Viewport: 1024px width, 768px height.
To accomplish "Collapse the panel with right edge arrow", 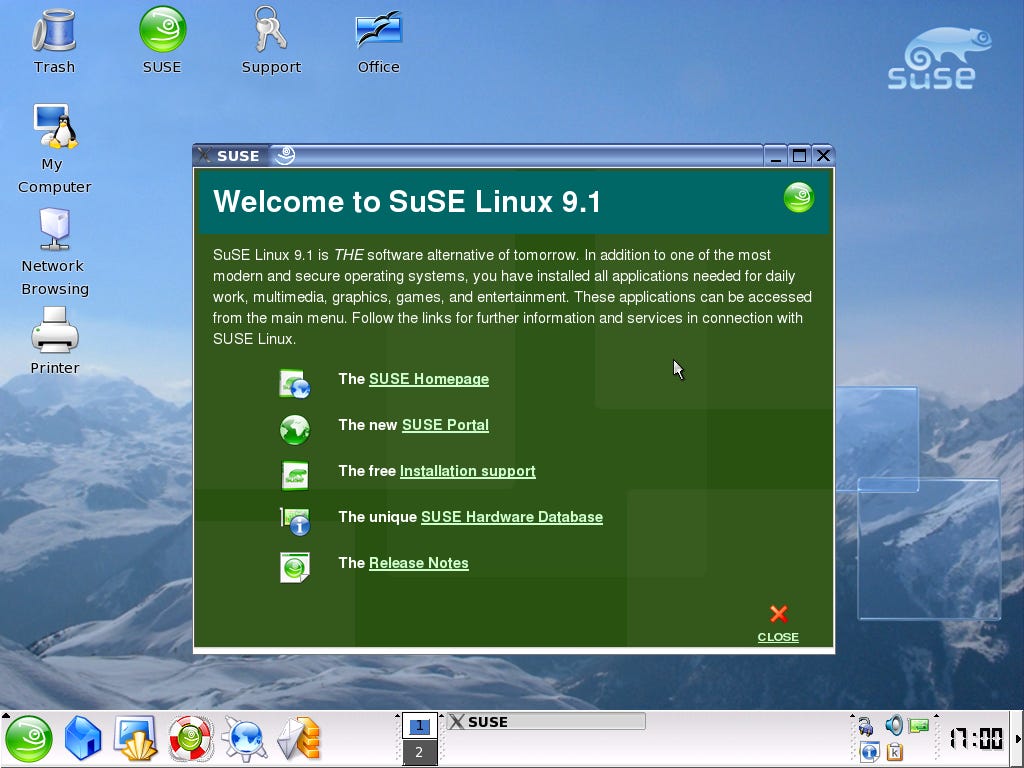I will 1018,739.
